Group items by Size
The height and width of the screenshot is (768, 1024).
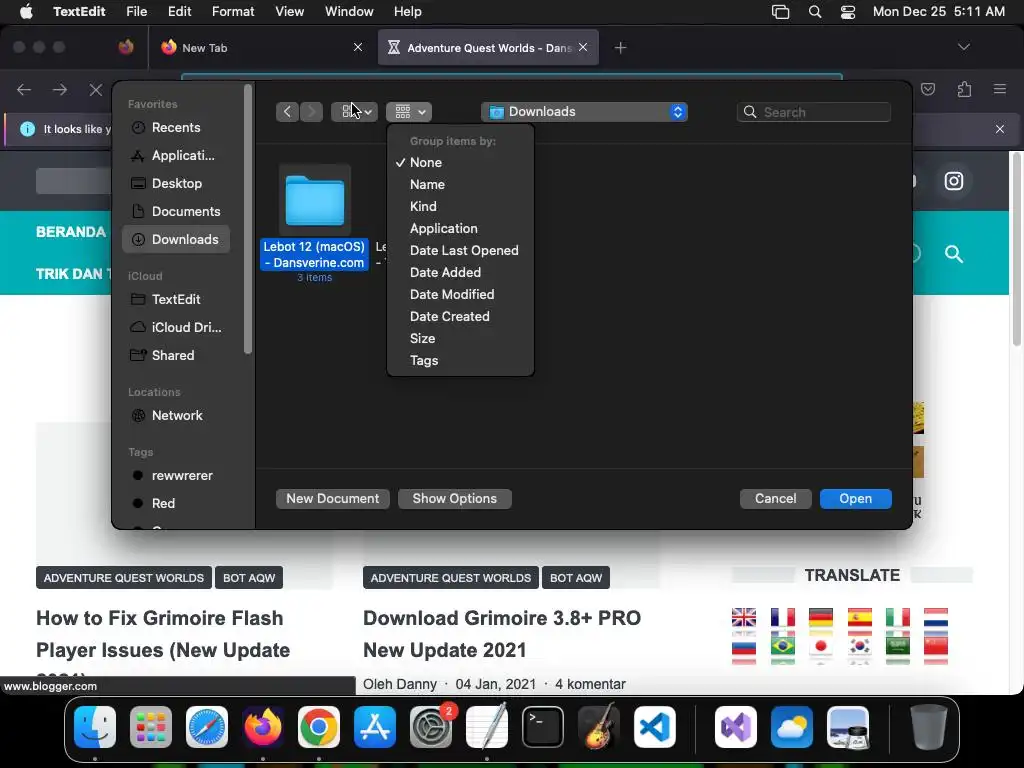pos(460,338)
